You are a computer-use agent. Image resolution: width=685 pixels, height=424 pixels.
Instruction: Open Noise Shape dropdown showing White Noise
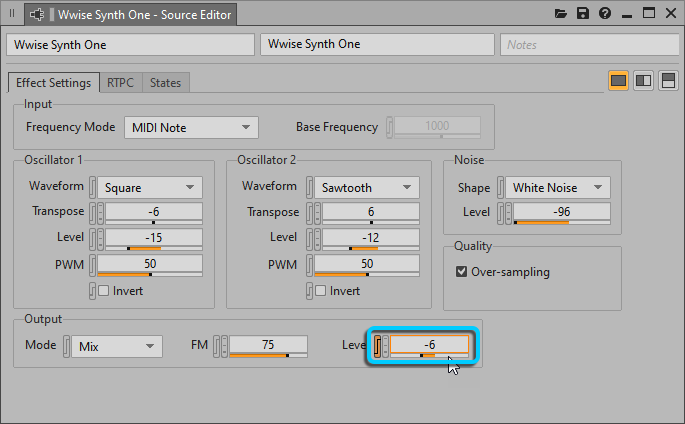coord(558,187)
